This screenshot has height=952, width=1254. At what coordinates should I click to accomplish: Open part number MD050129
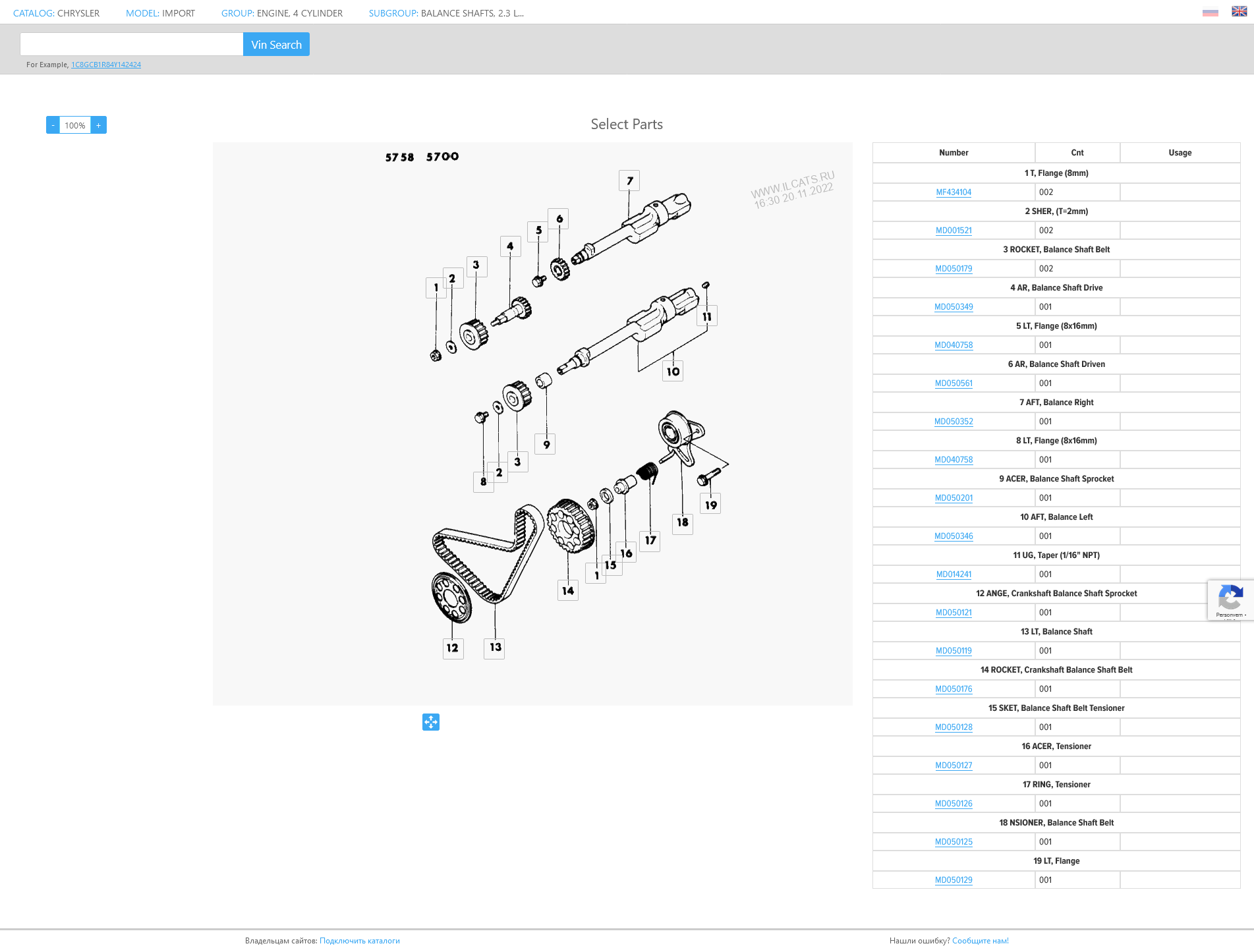coord(954,880)
